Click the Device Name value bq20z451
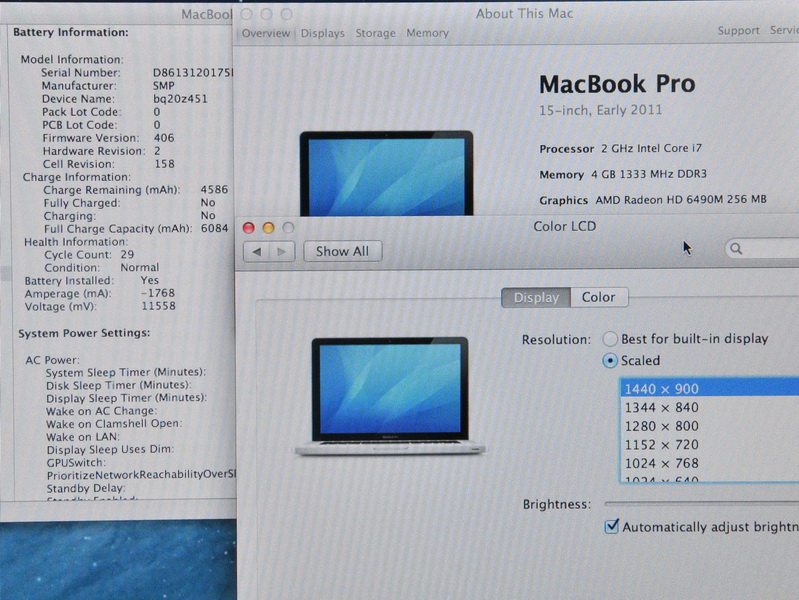Viewport: 799px width, 600px height. tap(180, 98)
